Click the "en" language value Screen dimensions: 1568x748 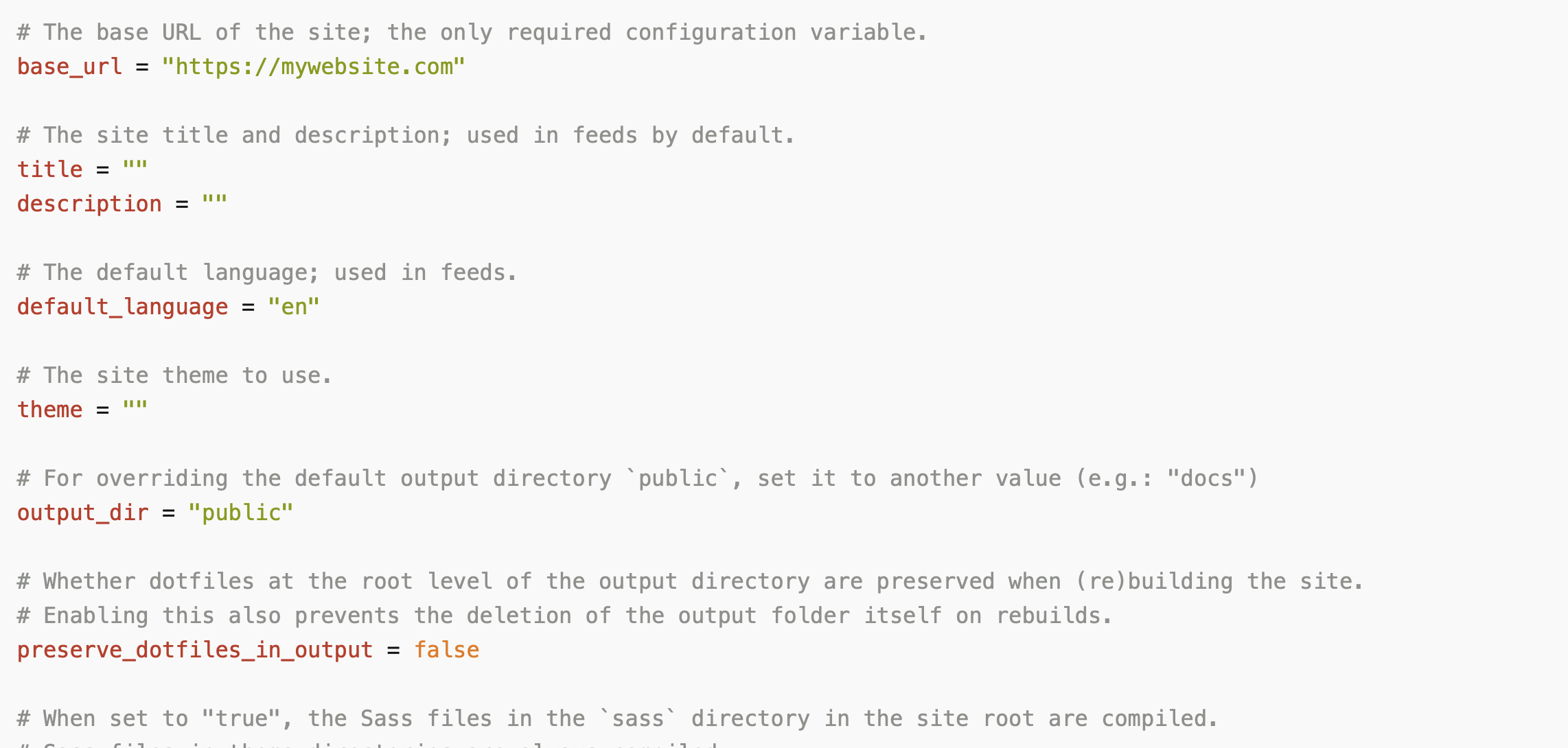coord(294,307)
